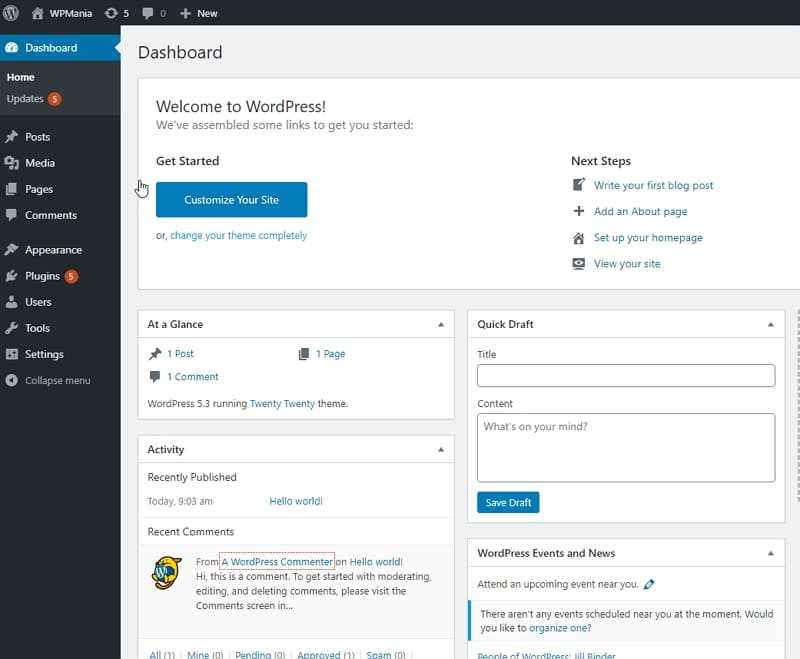Click the pencil icon to edit event location
Screen dimensions: 800x659
[x=649, y=585]
